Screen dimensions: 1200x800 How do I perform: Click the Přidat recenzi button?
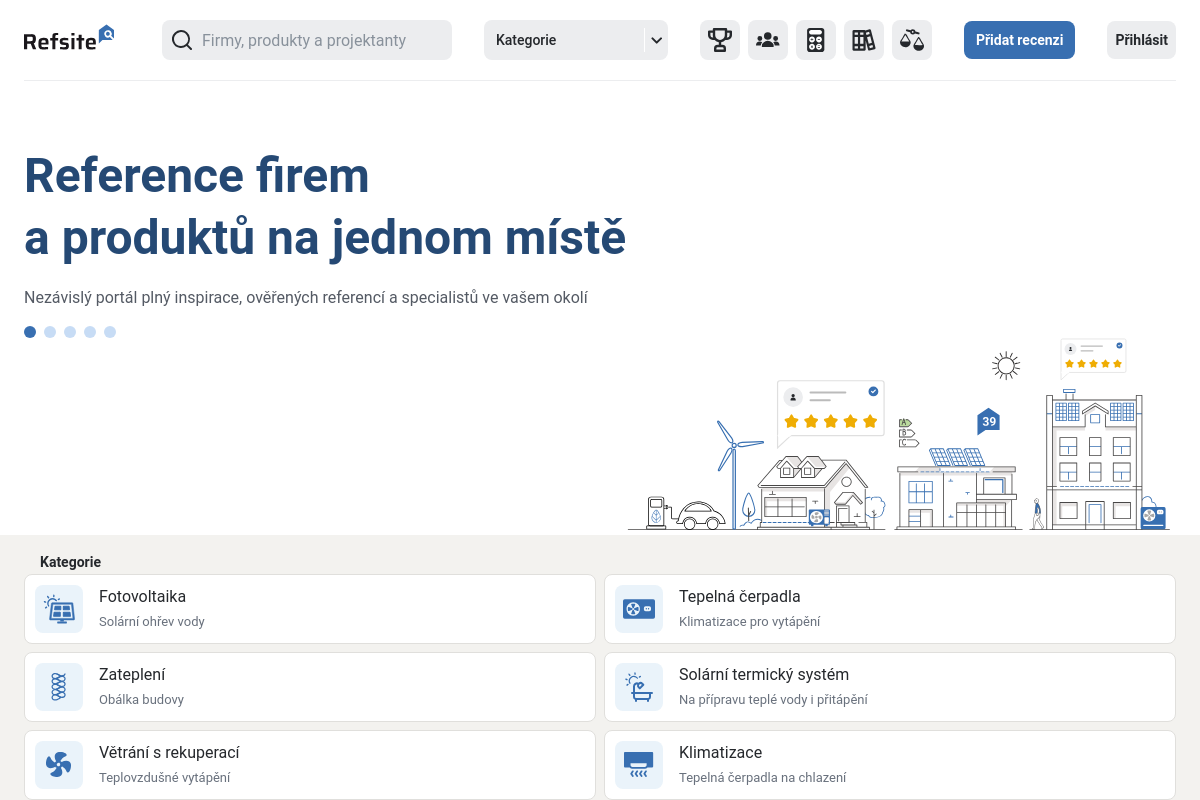1019,40
